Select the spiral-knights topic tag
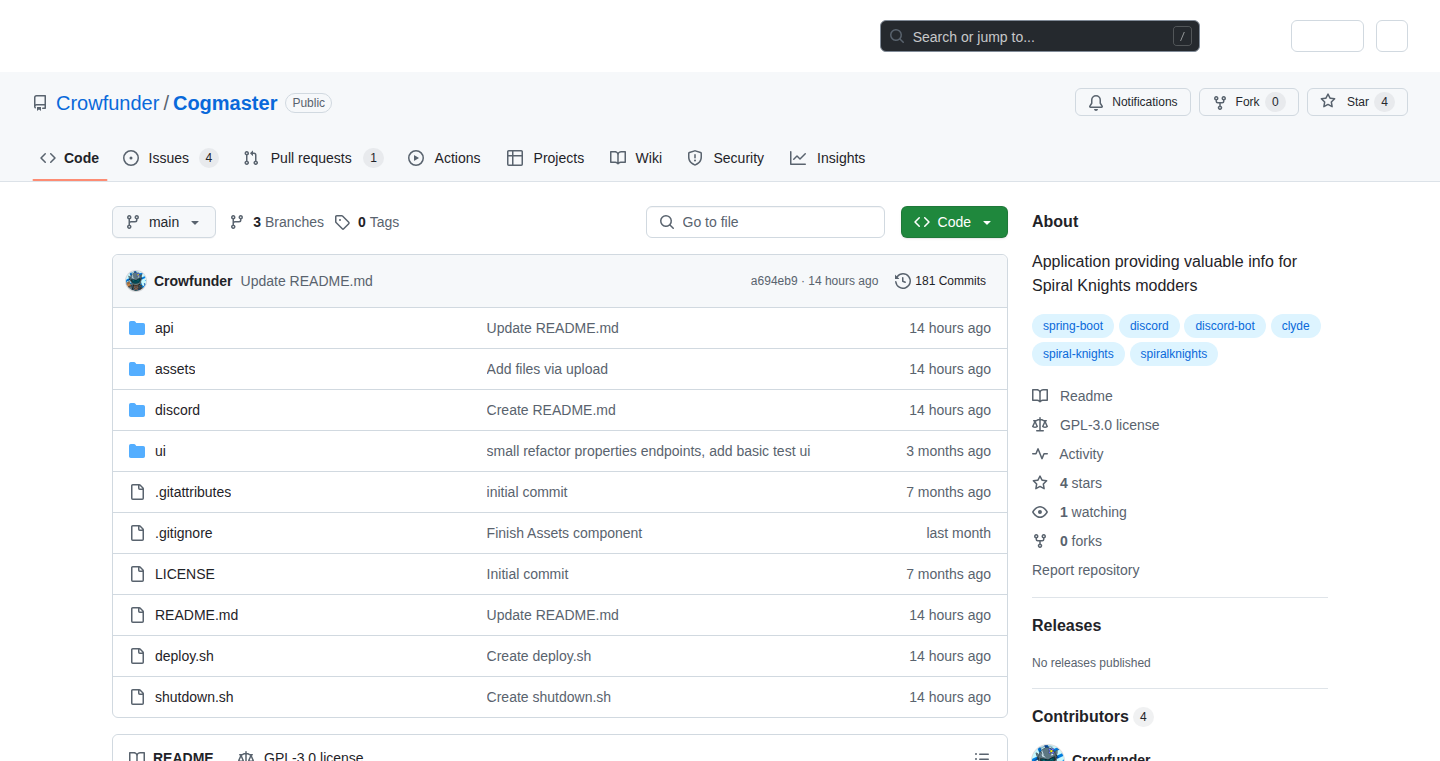 (1078, 354)
